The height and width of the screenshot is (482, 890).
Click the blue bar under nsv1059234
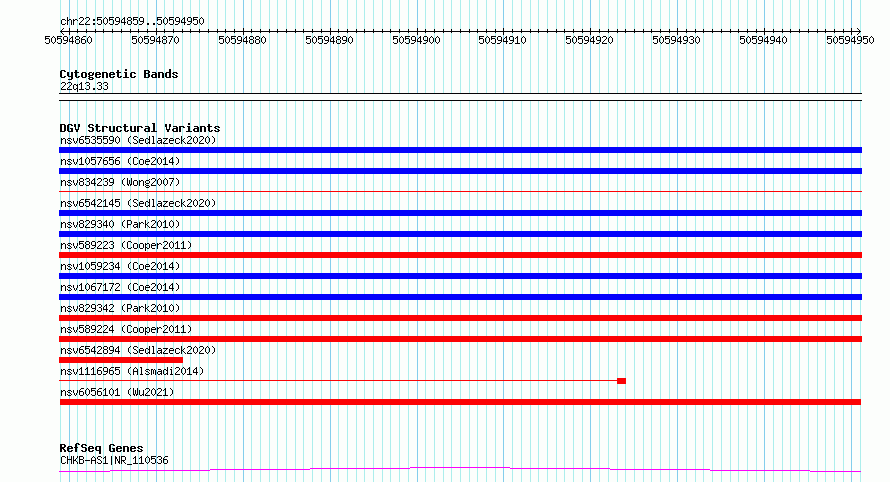tap(460, 276)
